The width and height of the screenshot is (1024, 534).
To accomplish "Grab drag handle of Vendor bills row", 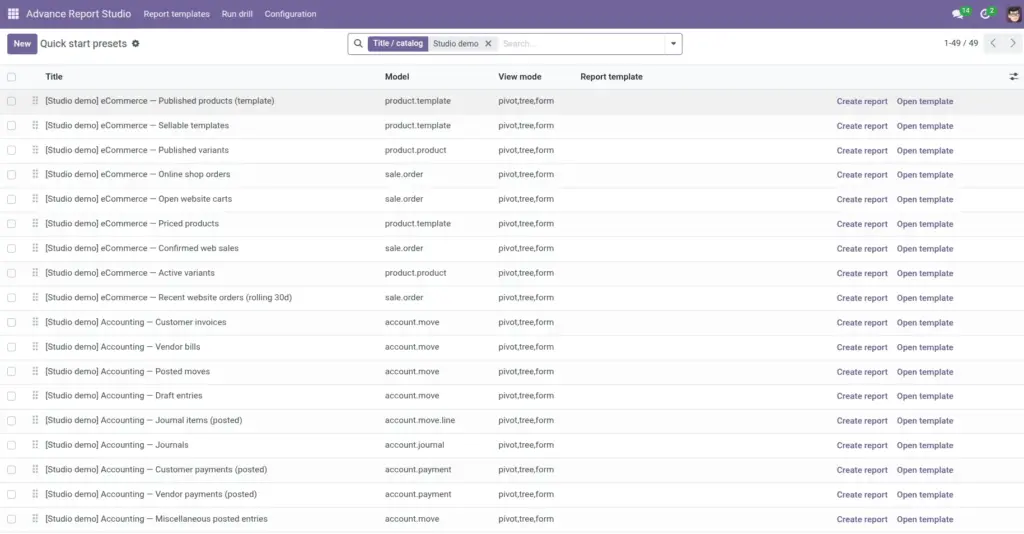I will point(35,347).
